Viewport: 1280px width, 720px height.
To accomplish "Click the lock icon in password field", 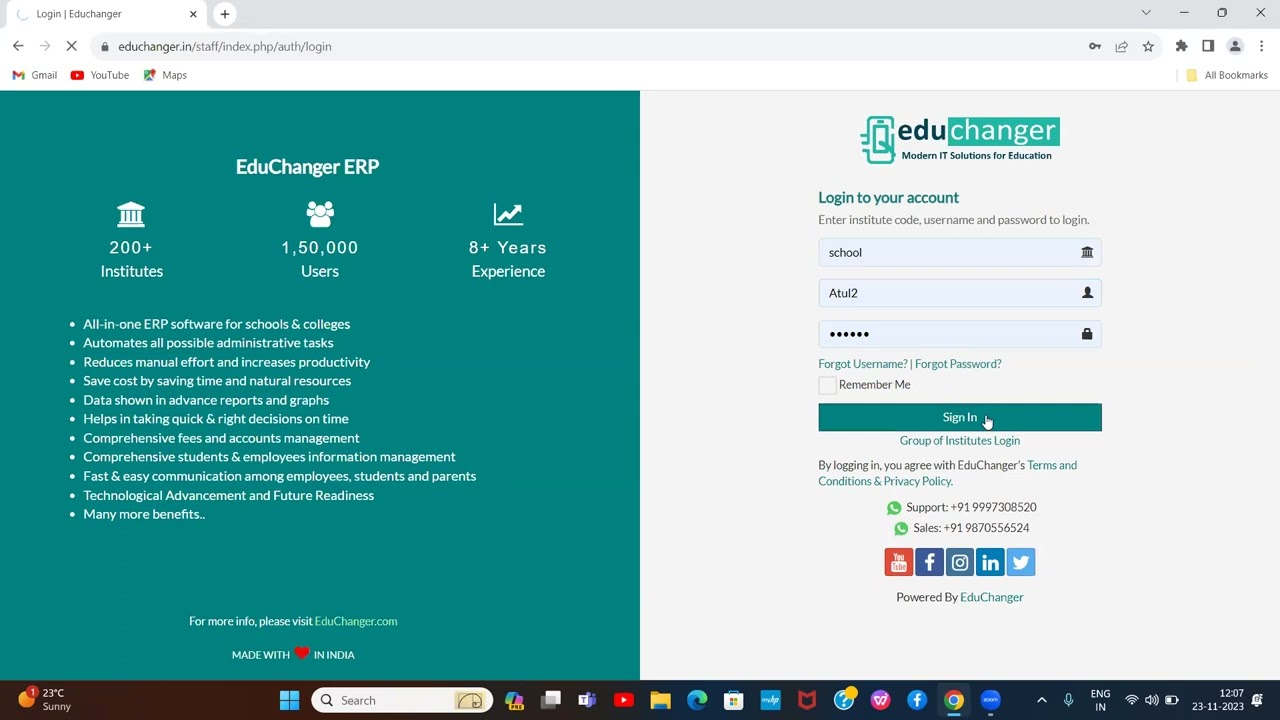I will click(x=1087, y=334).
